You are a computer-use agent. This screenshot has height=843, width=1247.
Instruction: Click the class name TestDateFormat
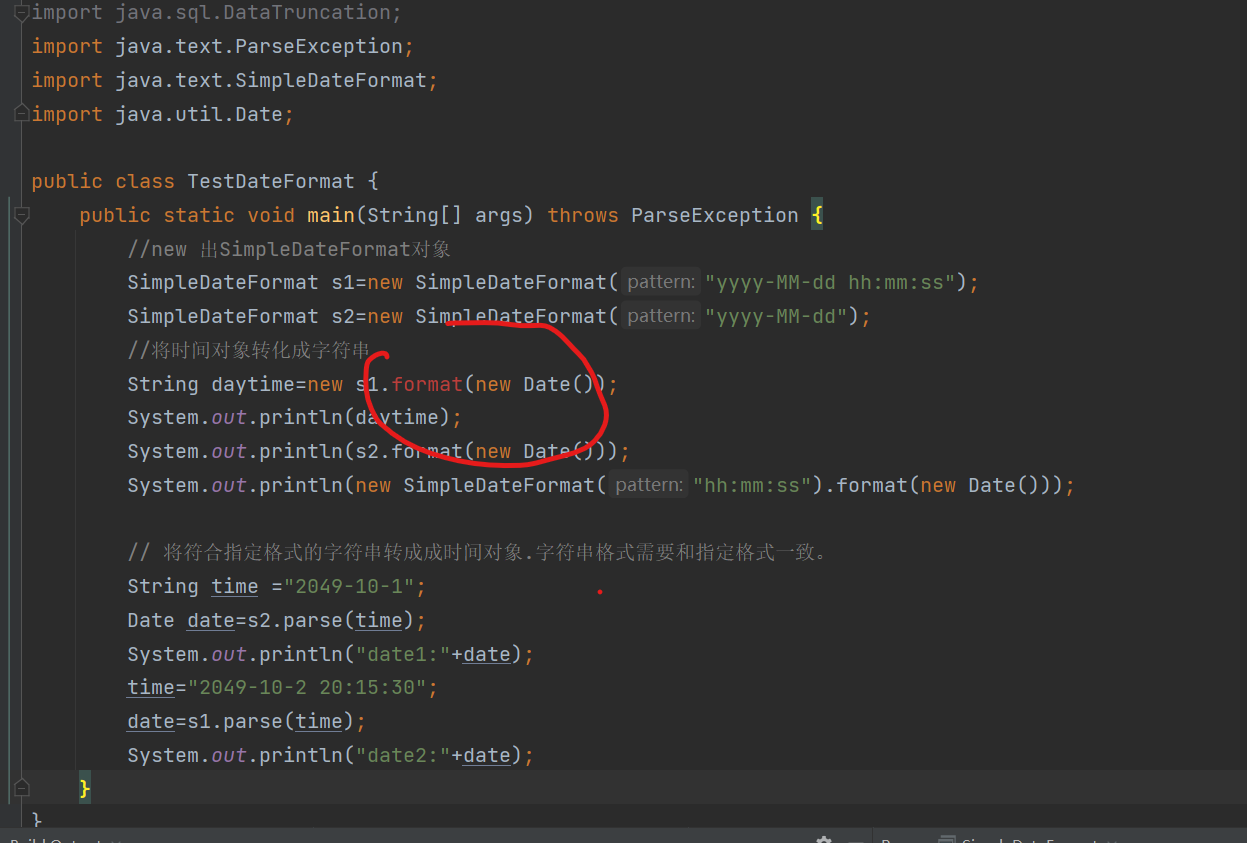point(271,181)
